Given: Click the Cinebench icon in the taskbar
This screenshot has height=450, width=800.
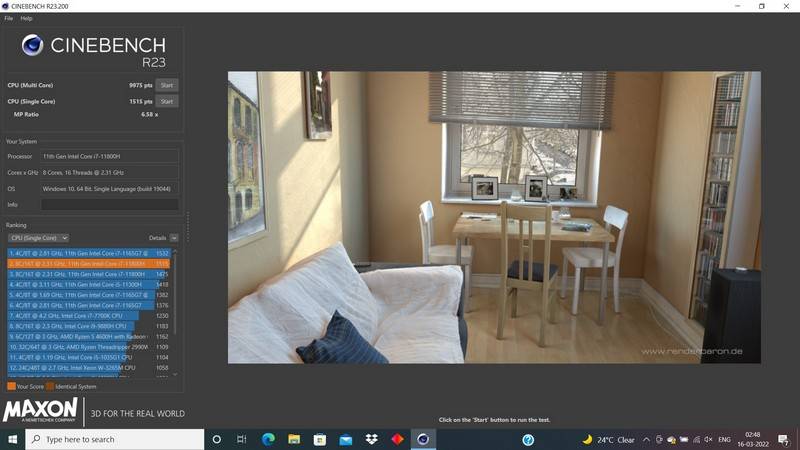Looking at the screenshot, I should [x=423, y=439].
